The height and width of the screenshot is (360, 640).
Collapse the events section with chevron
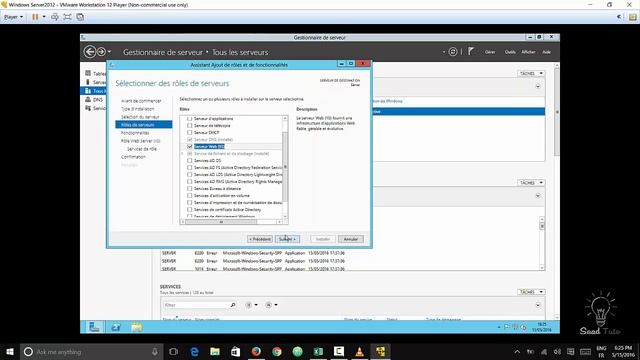pos(538,196)
